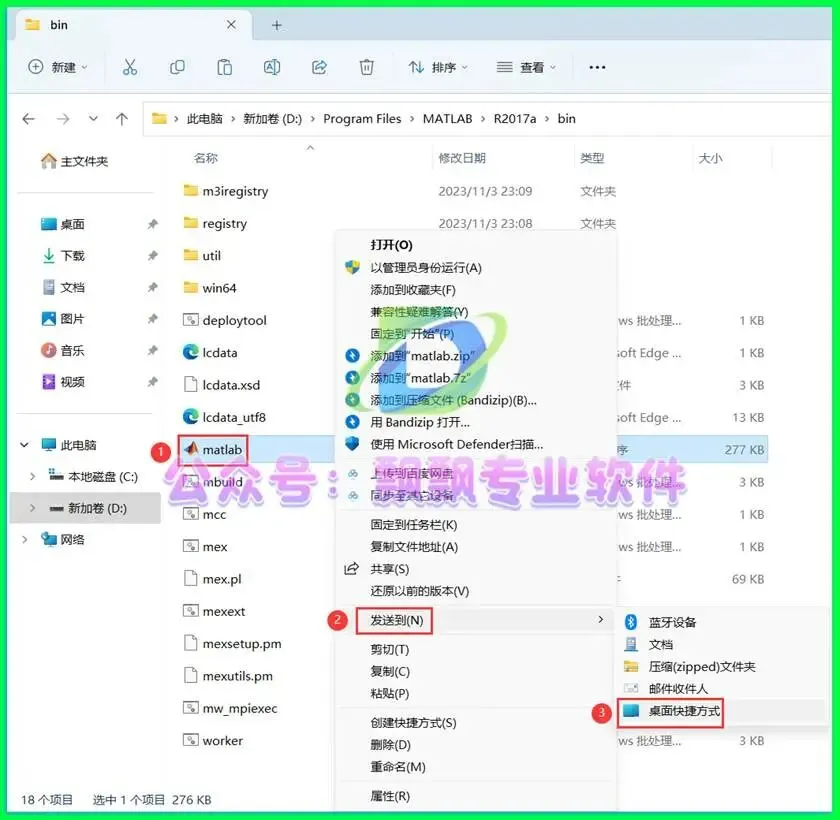Choose 以管理员身份运行(A) in context menu
The height and width of the screenshot is (820, 840).
(426, 268)
